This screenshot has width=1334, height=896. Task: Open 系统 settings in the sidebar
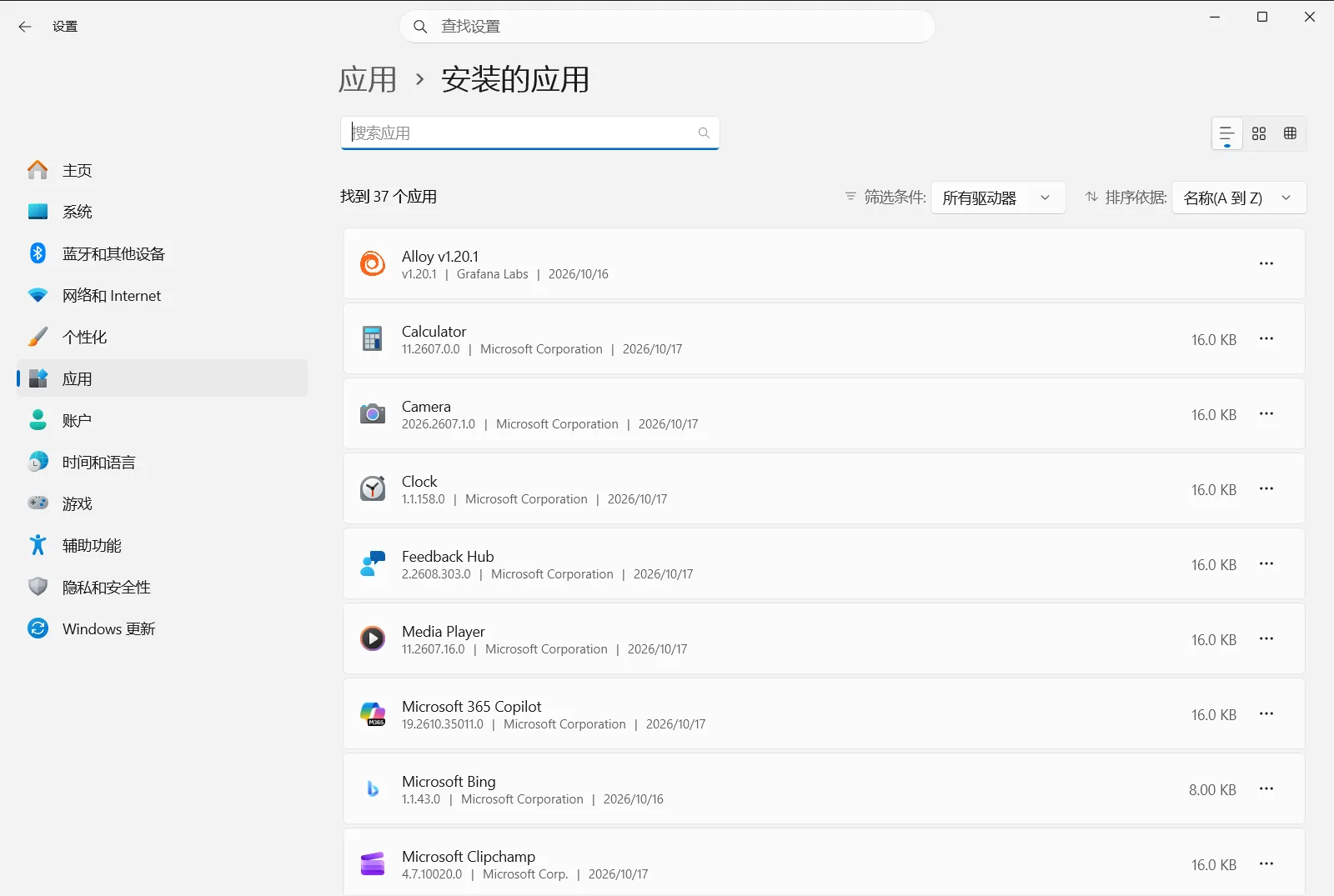162,212
